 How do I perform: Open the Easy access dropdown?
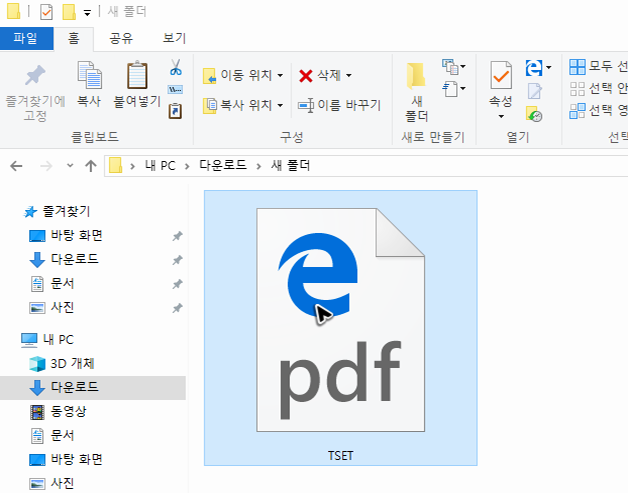pyautogui.click(x=453, y=89)
